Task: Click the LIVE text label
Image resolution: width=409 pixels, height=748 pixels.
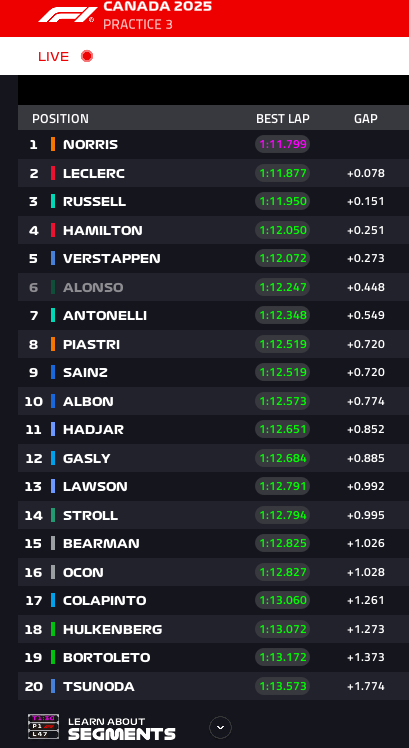Action: point(53,56)
